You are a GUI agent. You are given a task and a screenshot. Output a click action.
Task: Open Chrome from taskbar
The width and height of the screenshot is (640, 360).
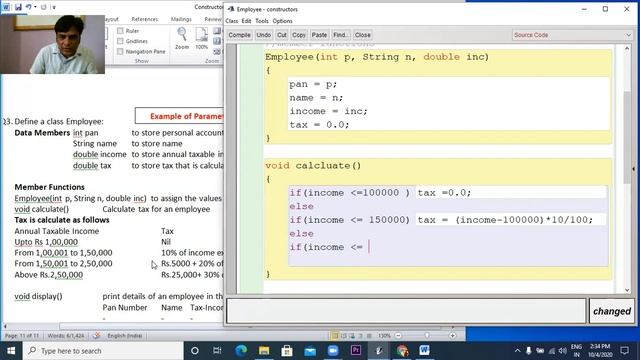(x=402, y=351)
